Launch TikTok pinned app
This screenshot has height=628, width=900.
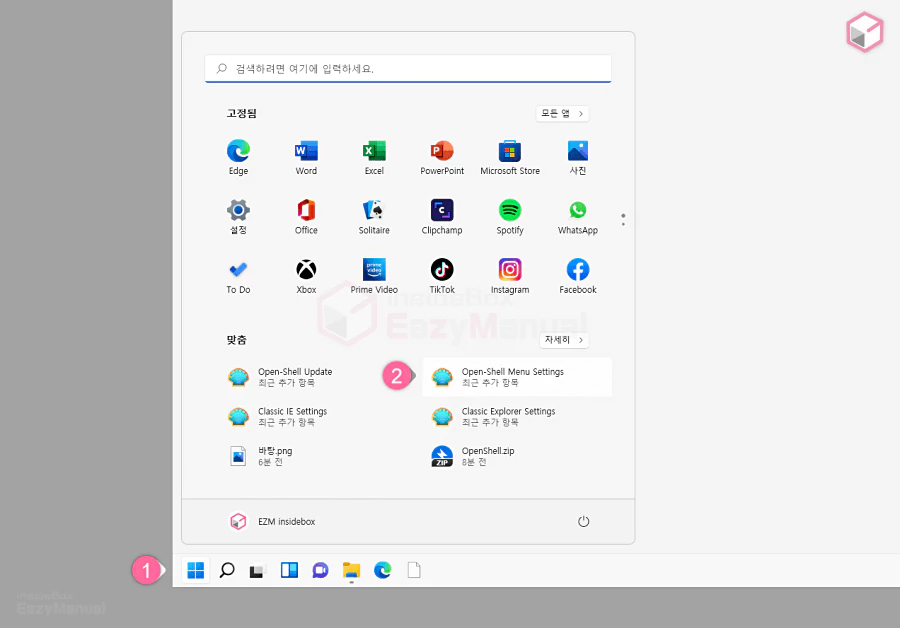coord(442,277)
